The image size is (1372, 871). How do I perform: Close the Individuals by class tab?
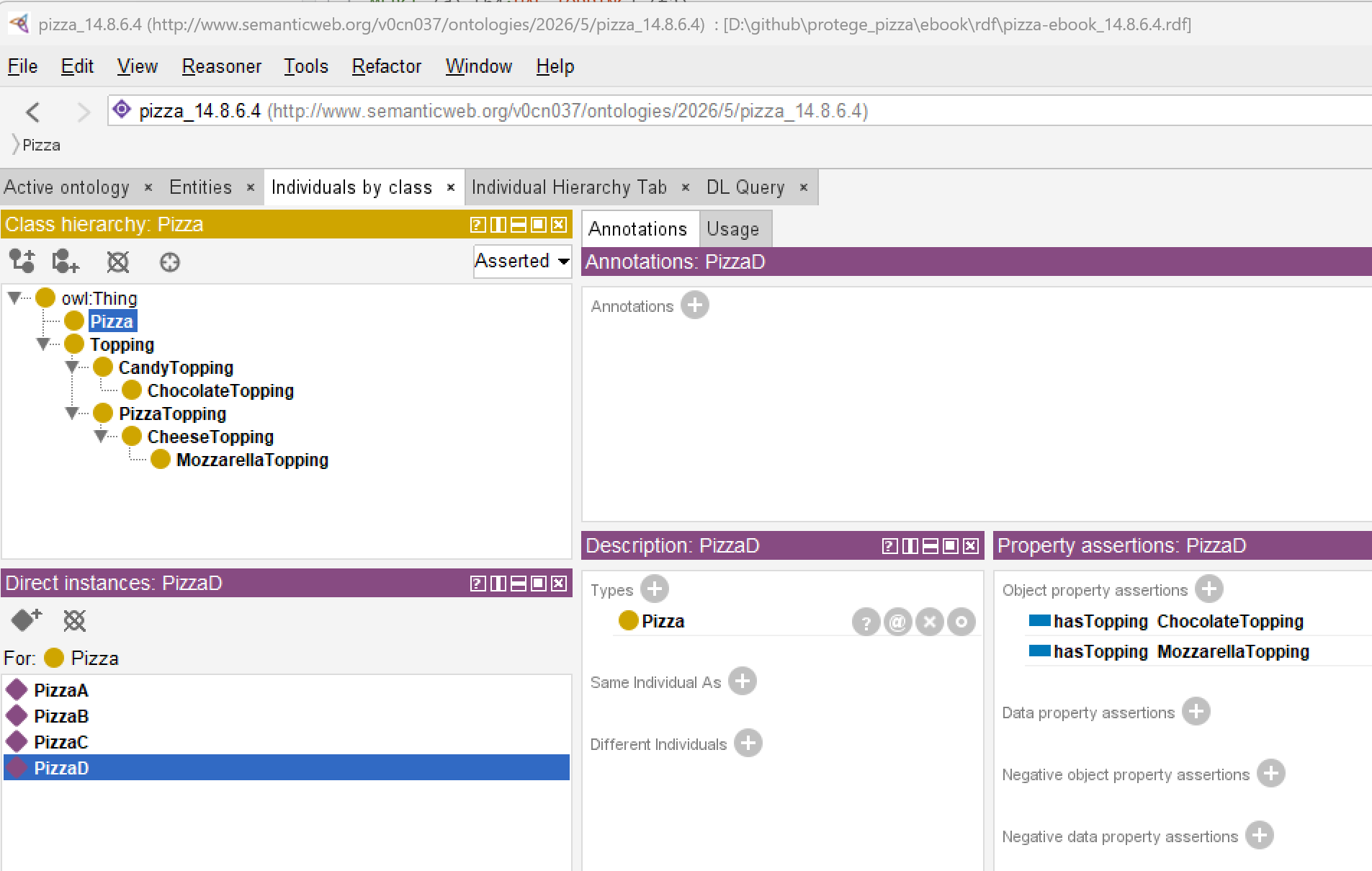[451, 187]
